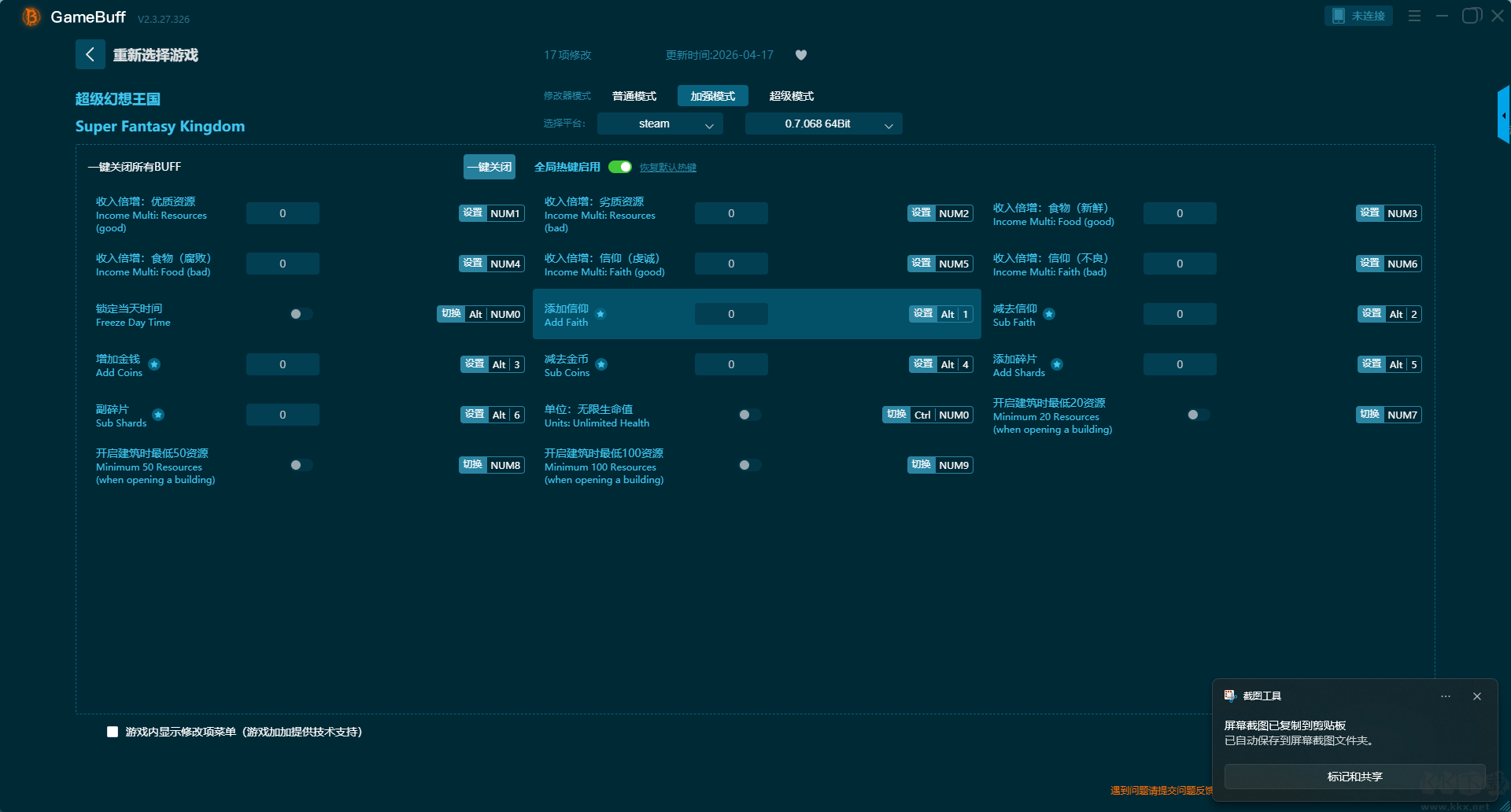Click the 重新选择游戏 reselect game label
Image resolution: width=1511 pixels, height=812 pixels.
click(156, 55)
